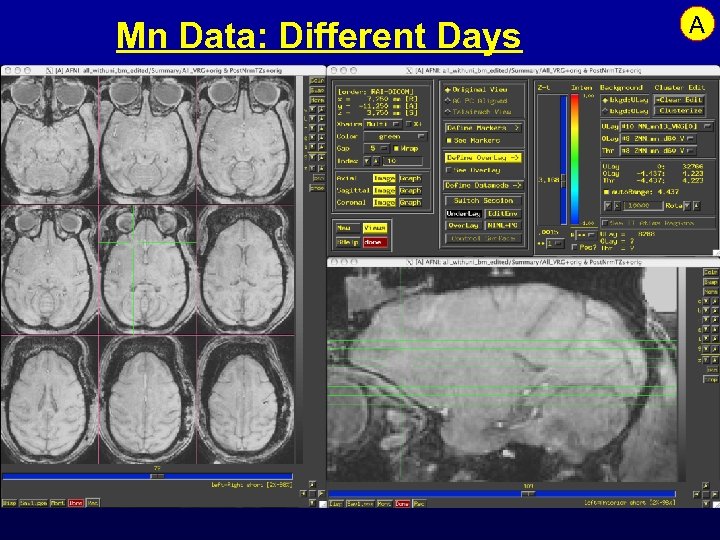Click zoom-out z down arrow in axial viewer
The height and width of the screenshot is (540, 720).
coord(312,168)
